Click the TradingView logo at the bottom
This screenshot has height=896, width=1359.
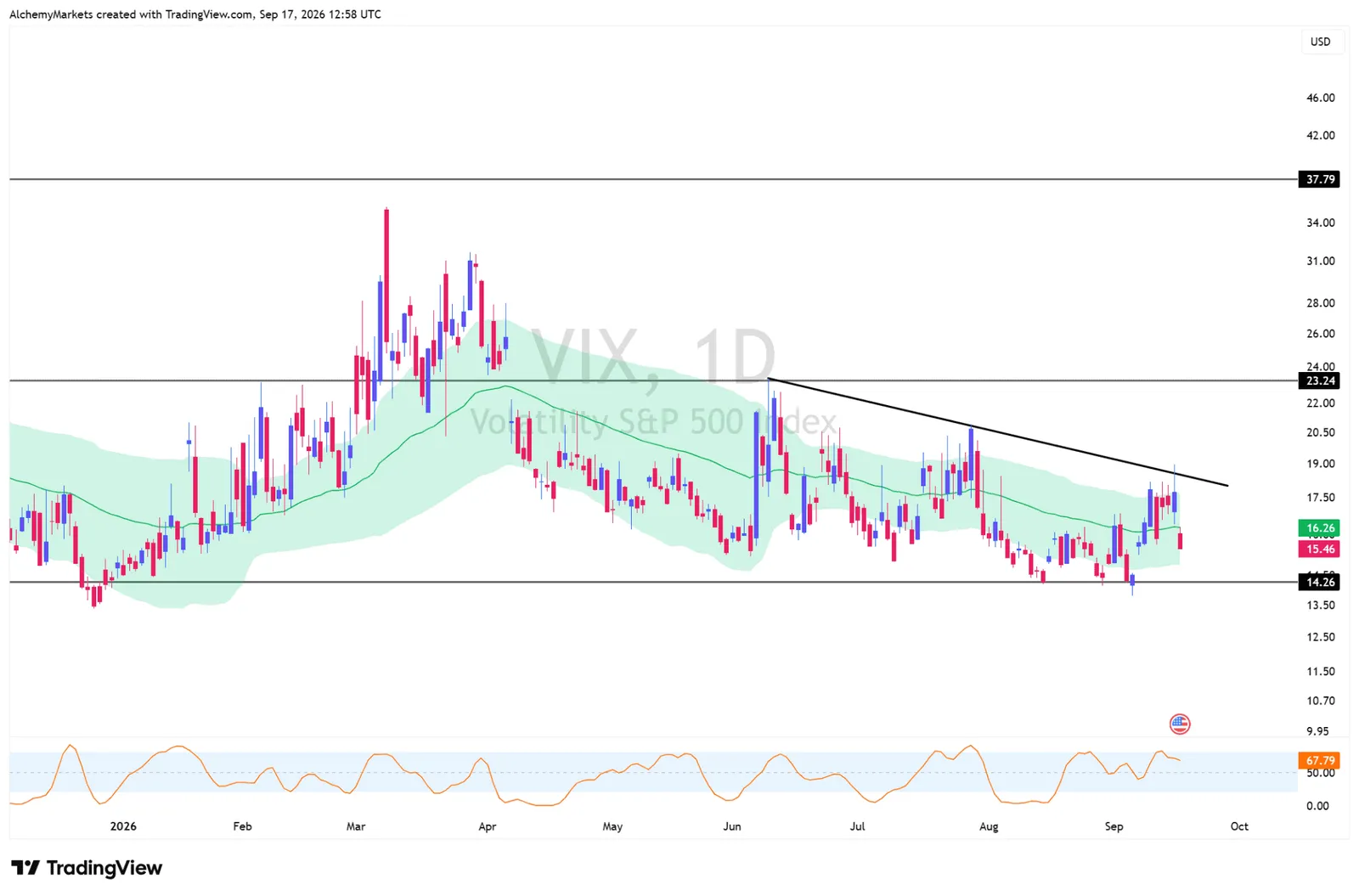[87, 868]
